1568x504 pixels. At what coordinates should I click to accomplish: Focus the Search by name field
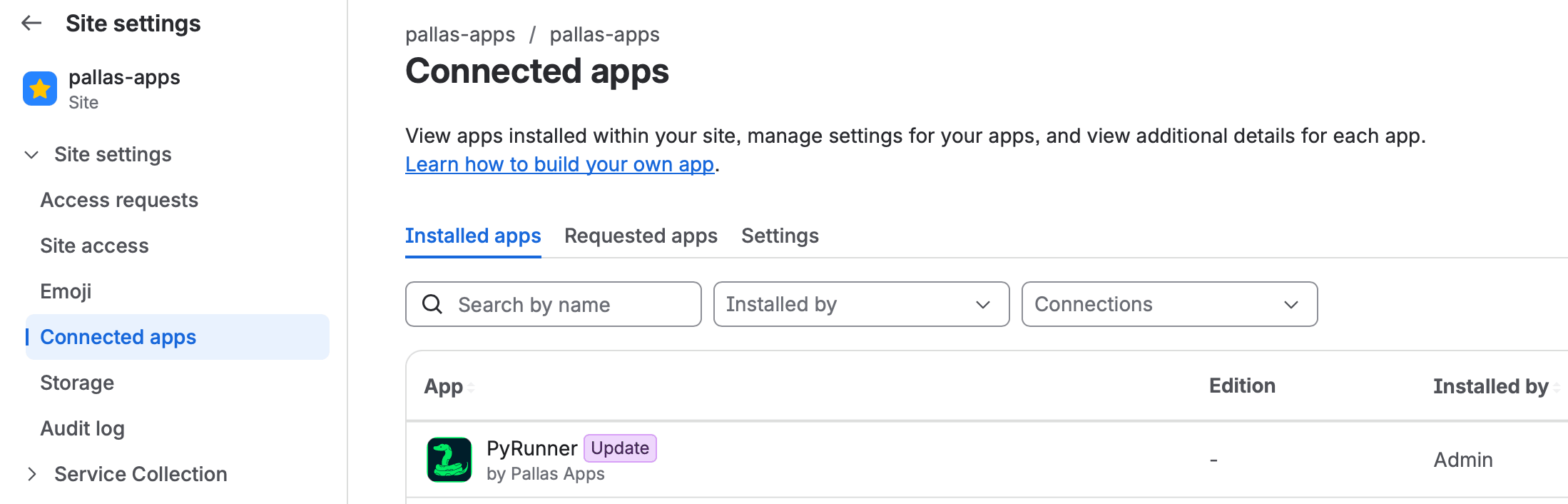553,304
